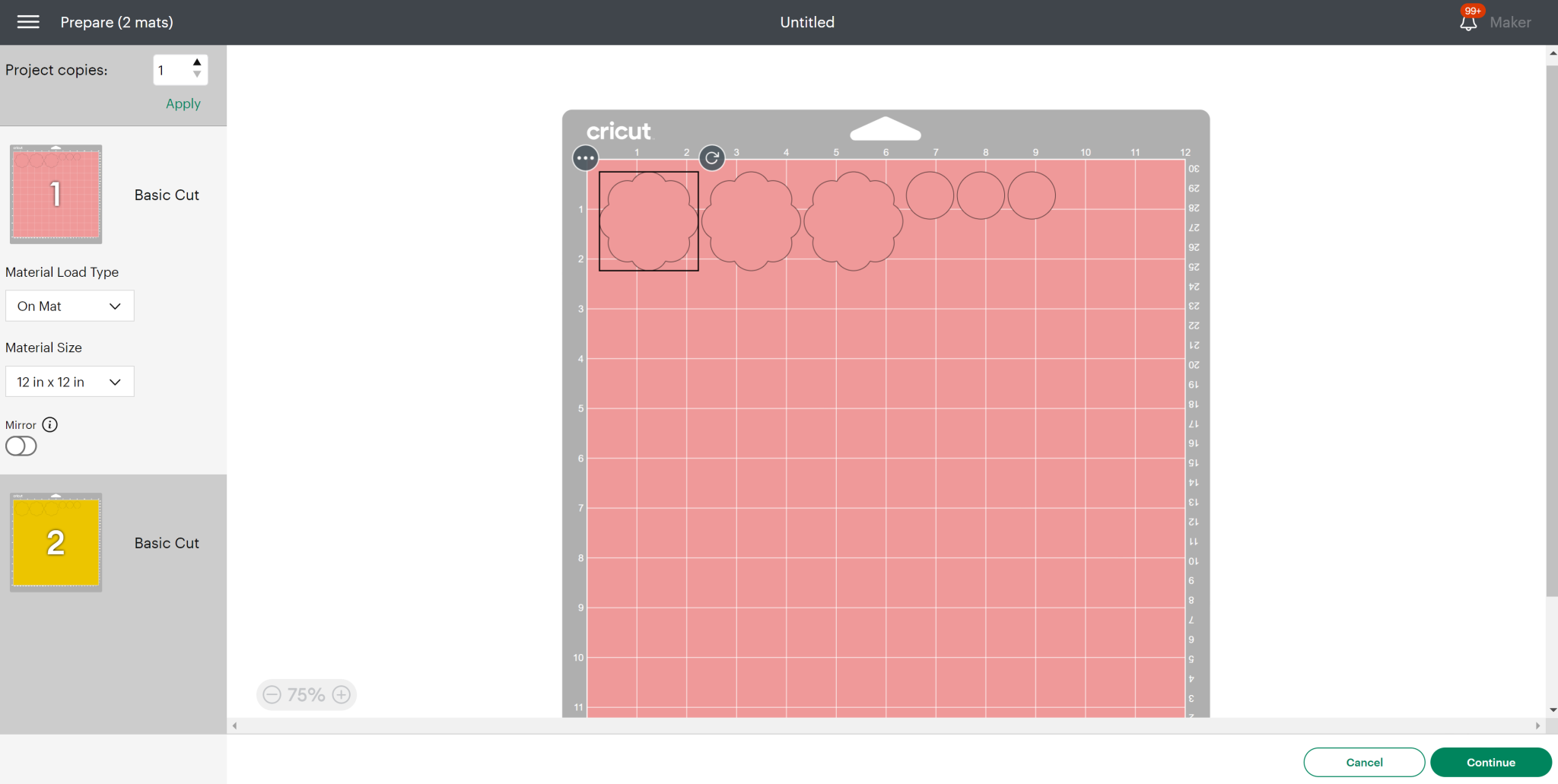Click the Untitled project title
Image resolution: width=1558 pixels, height=784 pixels.
[807, 22]
